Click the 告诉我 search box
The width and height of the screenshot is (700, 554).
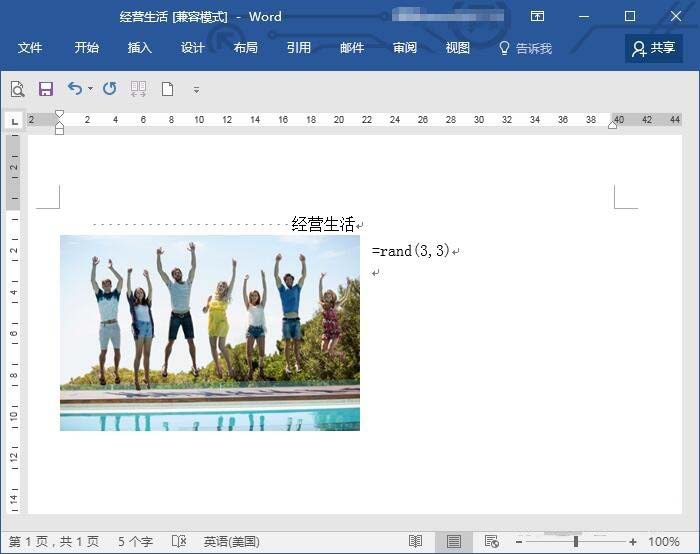click(x=526, y=48)
